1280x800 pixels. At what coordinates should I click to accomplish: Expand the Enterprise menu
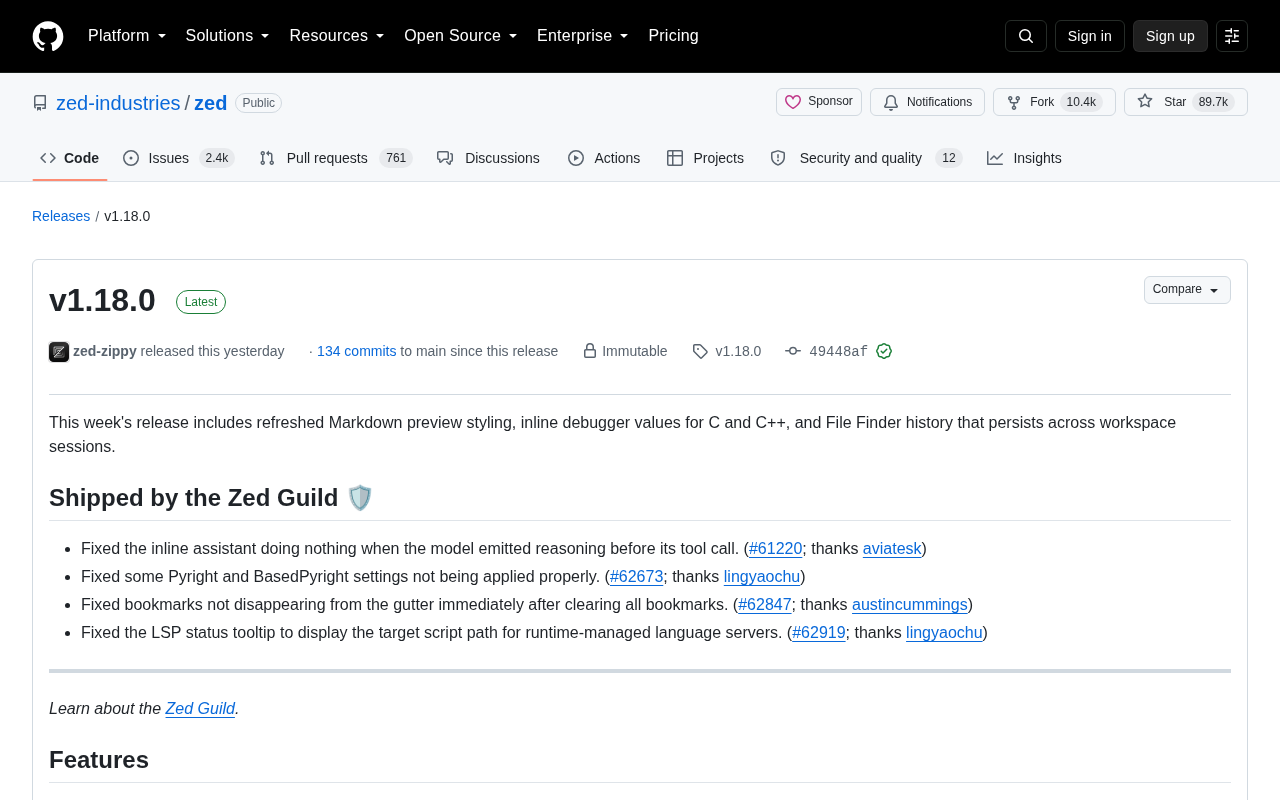tap(583, 36)
